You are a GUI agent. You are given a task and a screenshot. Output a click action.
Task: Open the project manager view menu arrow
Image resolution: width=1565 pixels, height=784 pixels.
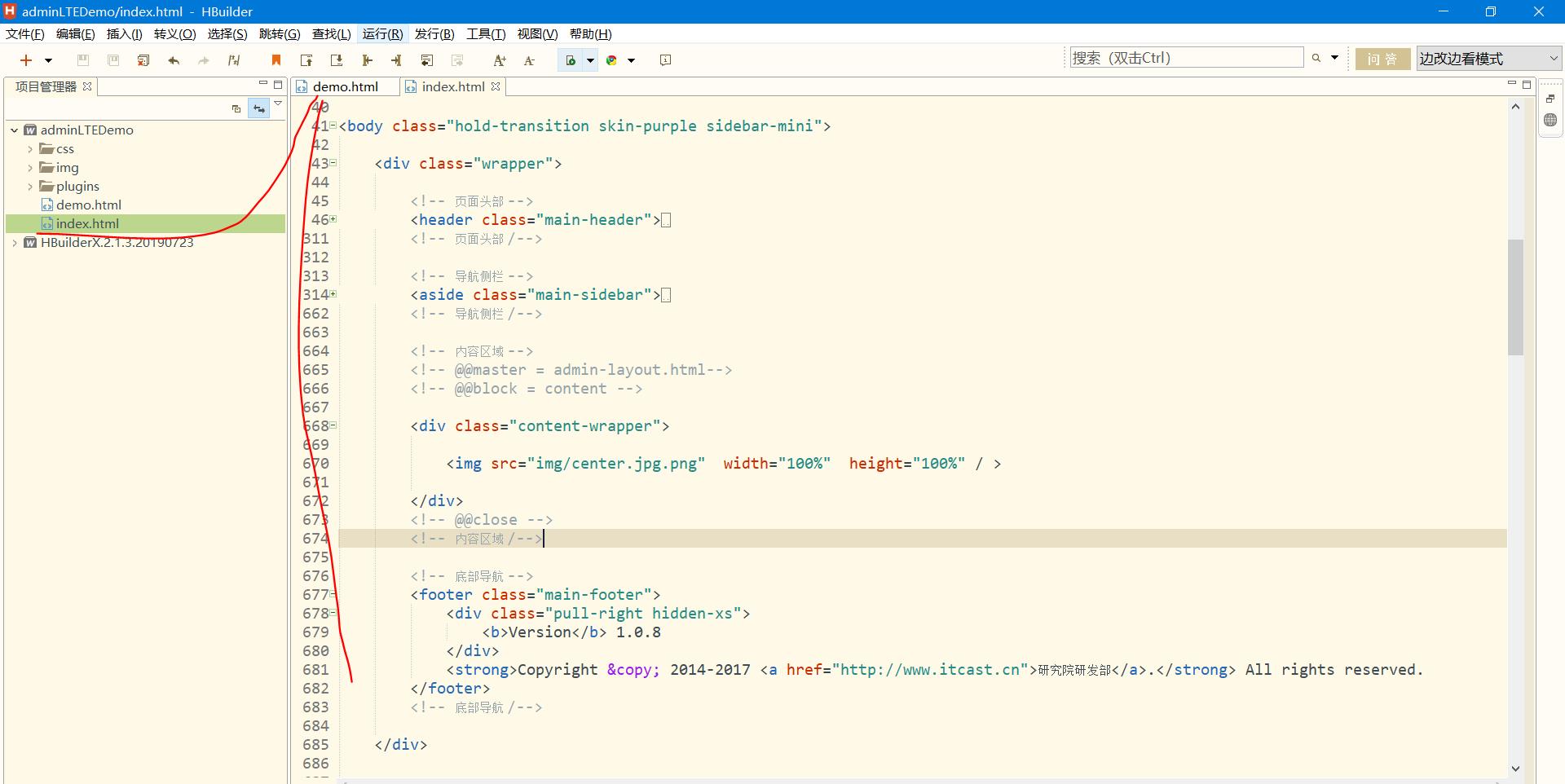click(278, 104)
